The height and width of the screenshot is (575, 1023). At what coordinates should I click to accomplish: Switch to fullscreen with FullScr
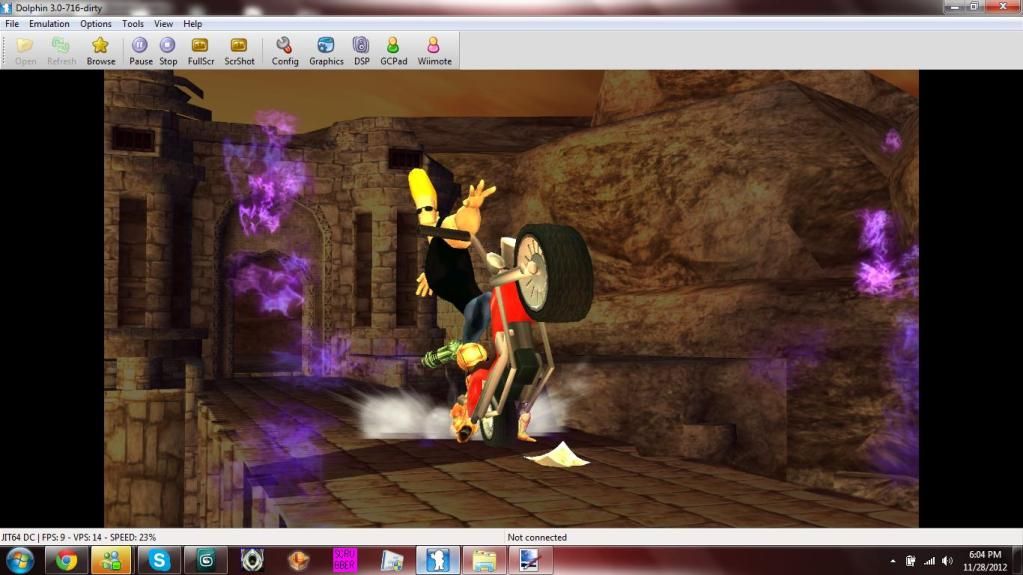[200, 51]
